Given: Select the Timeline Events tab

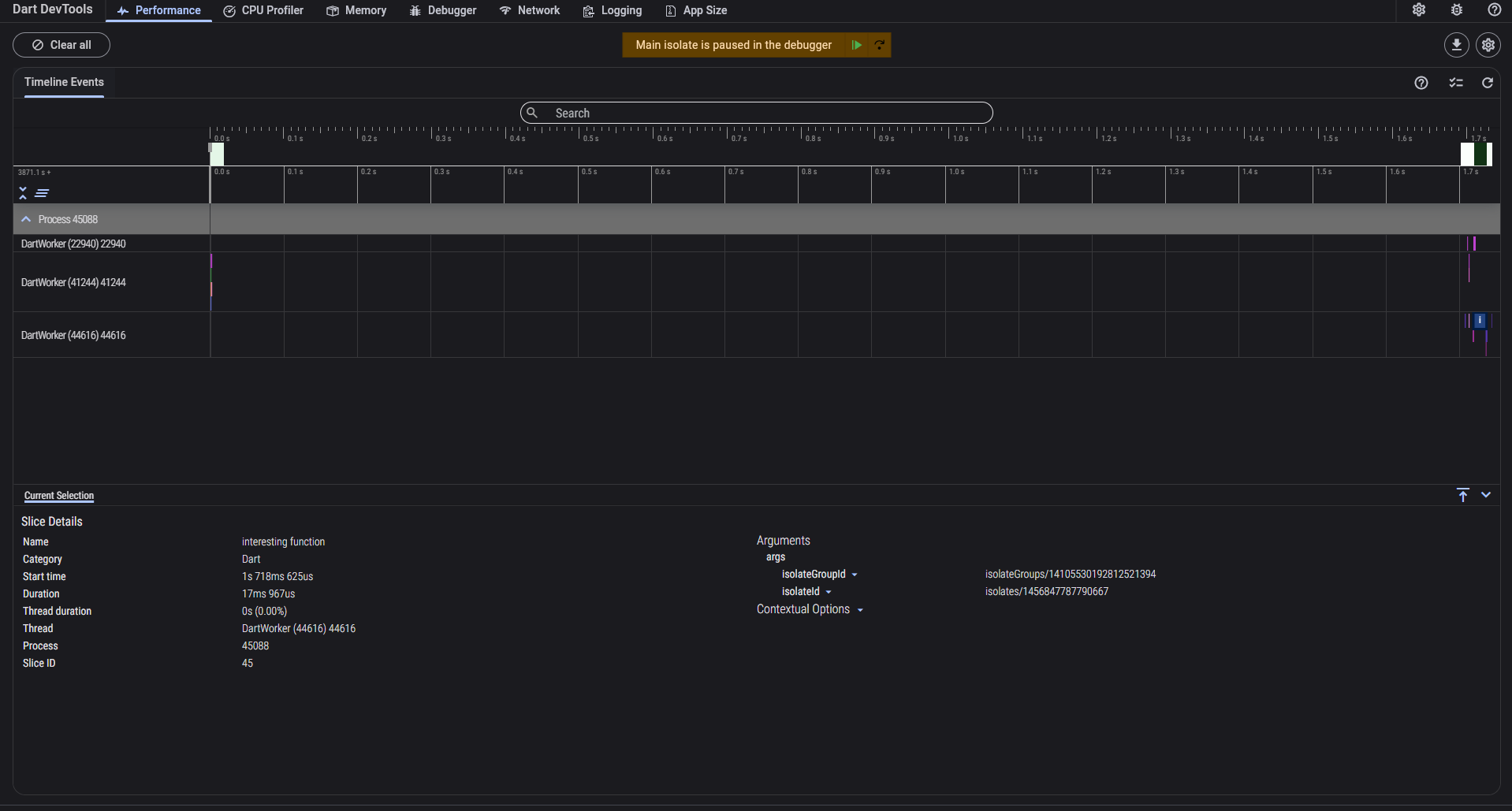Looking at the screenshot, I should tap(64, 83).
